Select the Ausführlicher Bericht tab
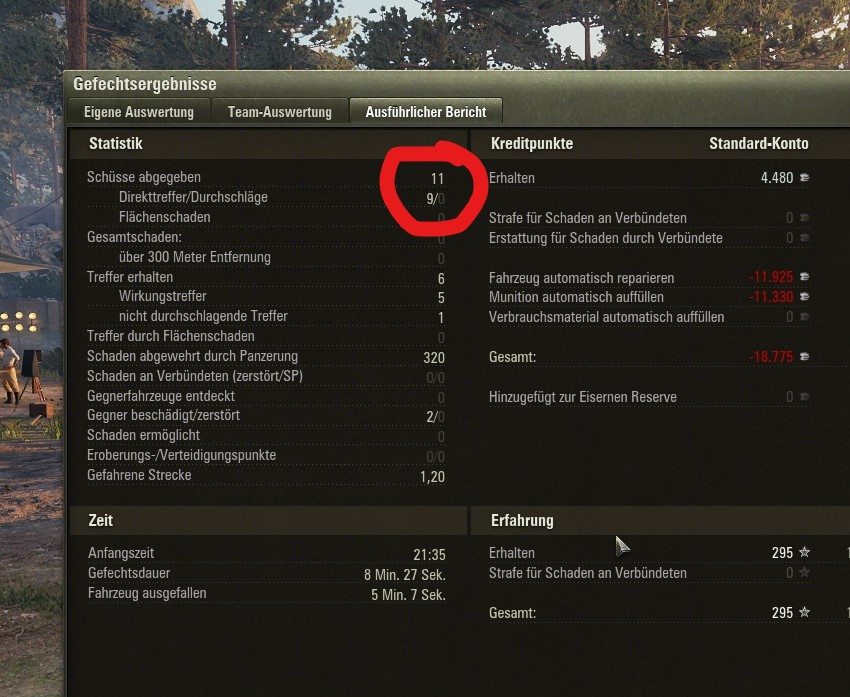850x697 pixels. pyautogui.click(x=426, y=112)
